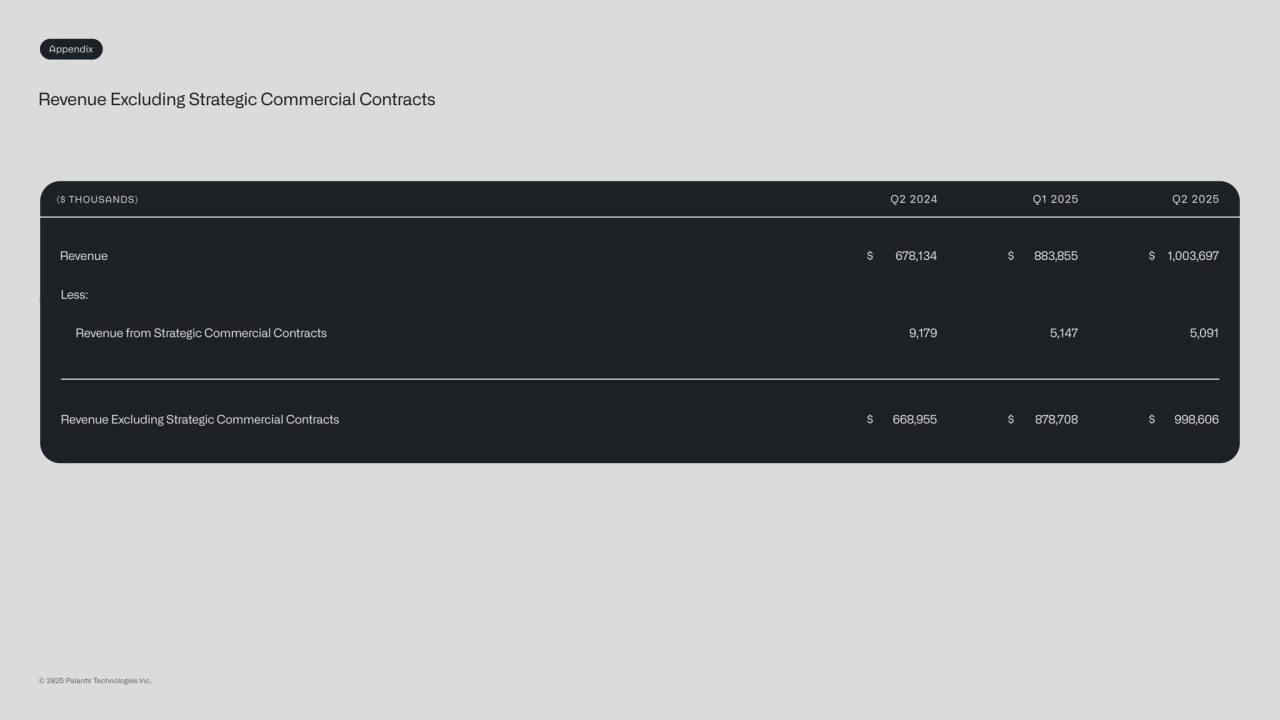
Task: Click the Less: row label
Action: 74,295
